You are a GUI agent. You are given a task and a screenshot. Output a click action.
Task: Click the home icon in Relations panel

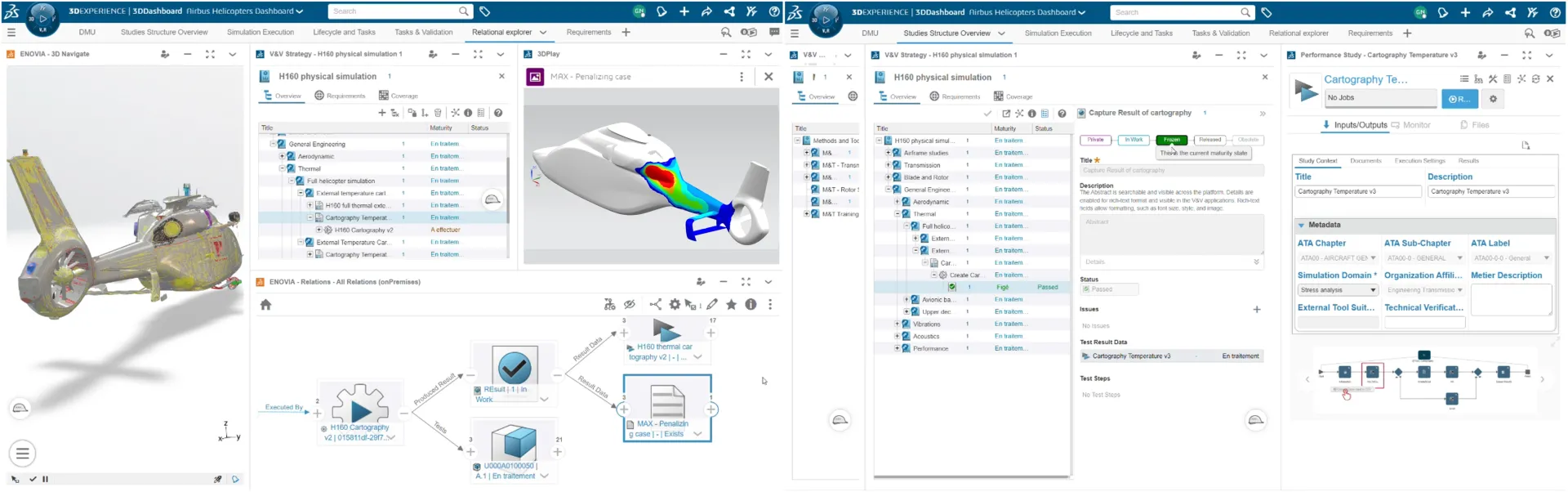(265, 305)
